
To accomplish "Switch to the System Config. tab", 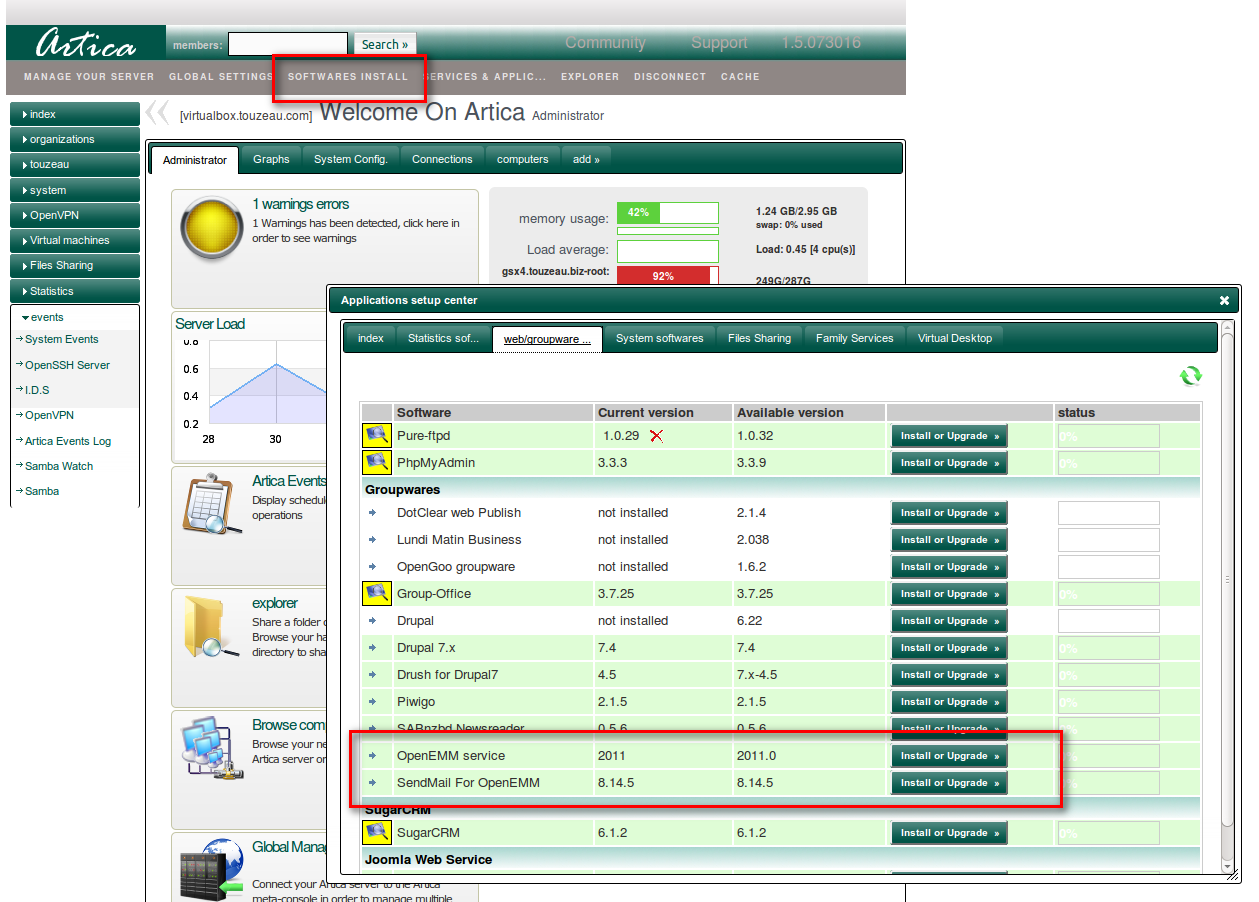I will [351, 159].
